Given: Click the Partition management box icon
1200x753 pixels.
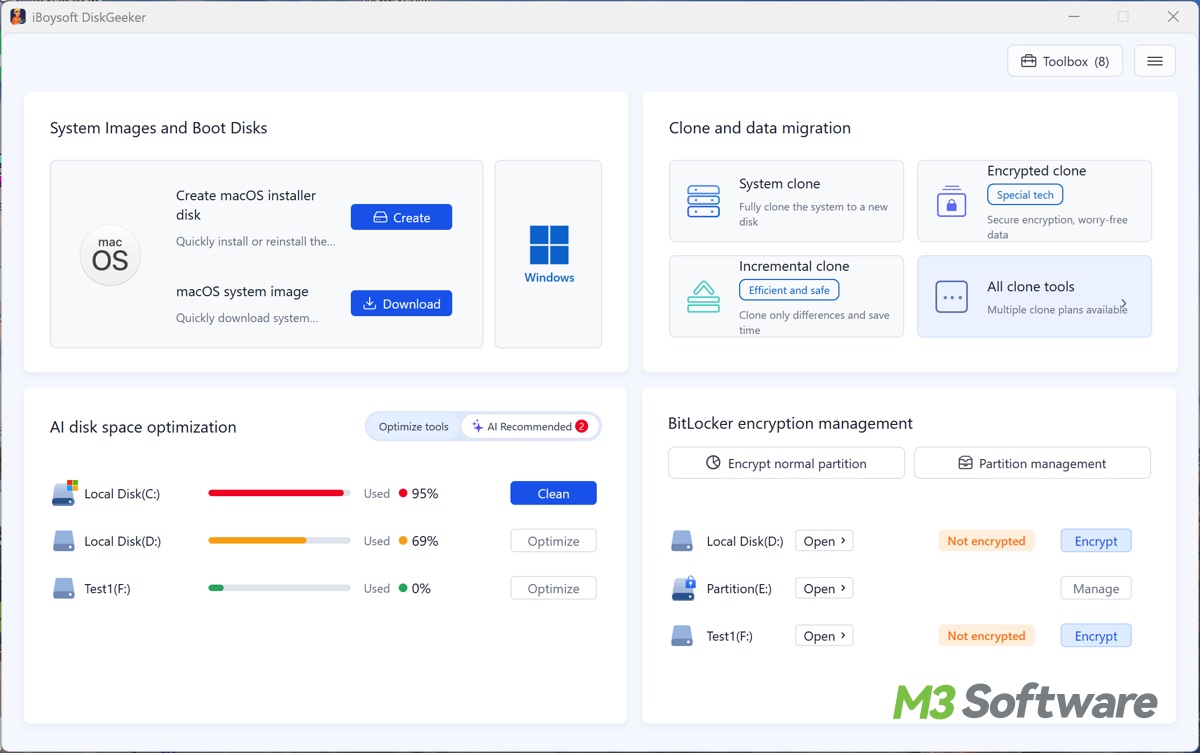Looking at the screenshot, I should pyautogui.click(x=965, y=463).
